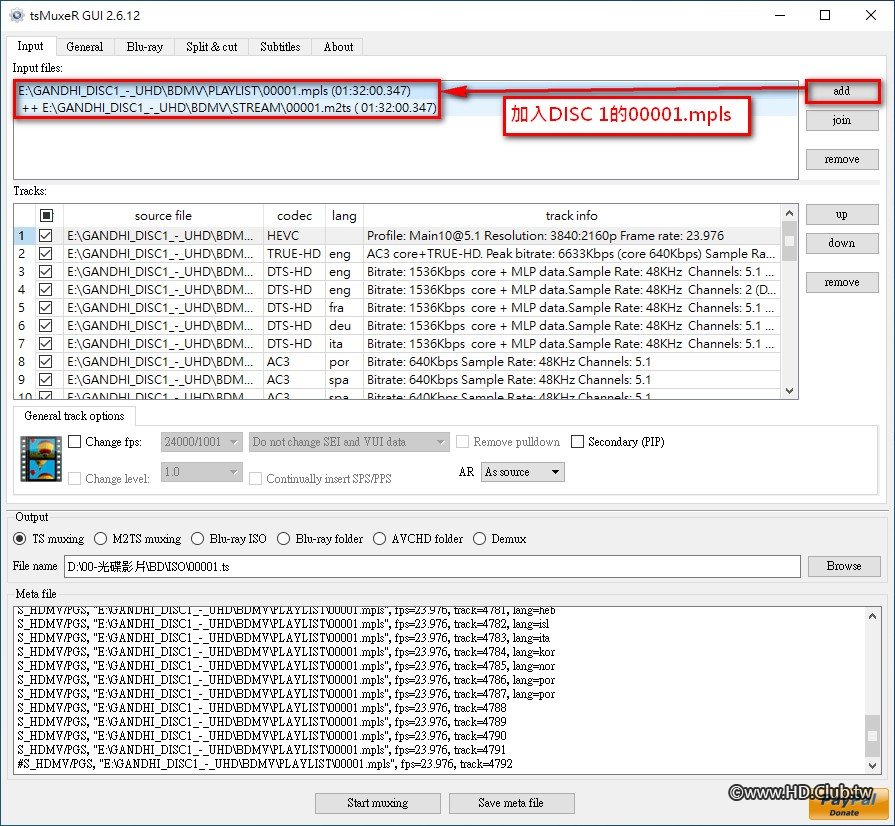Select track 7 DTS-HD ita row

[397, 344]
